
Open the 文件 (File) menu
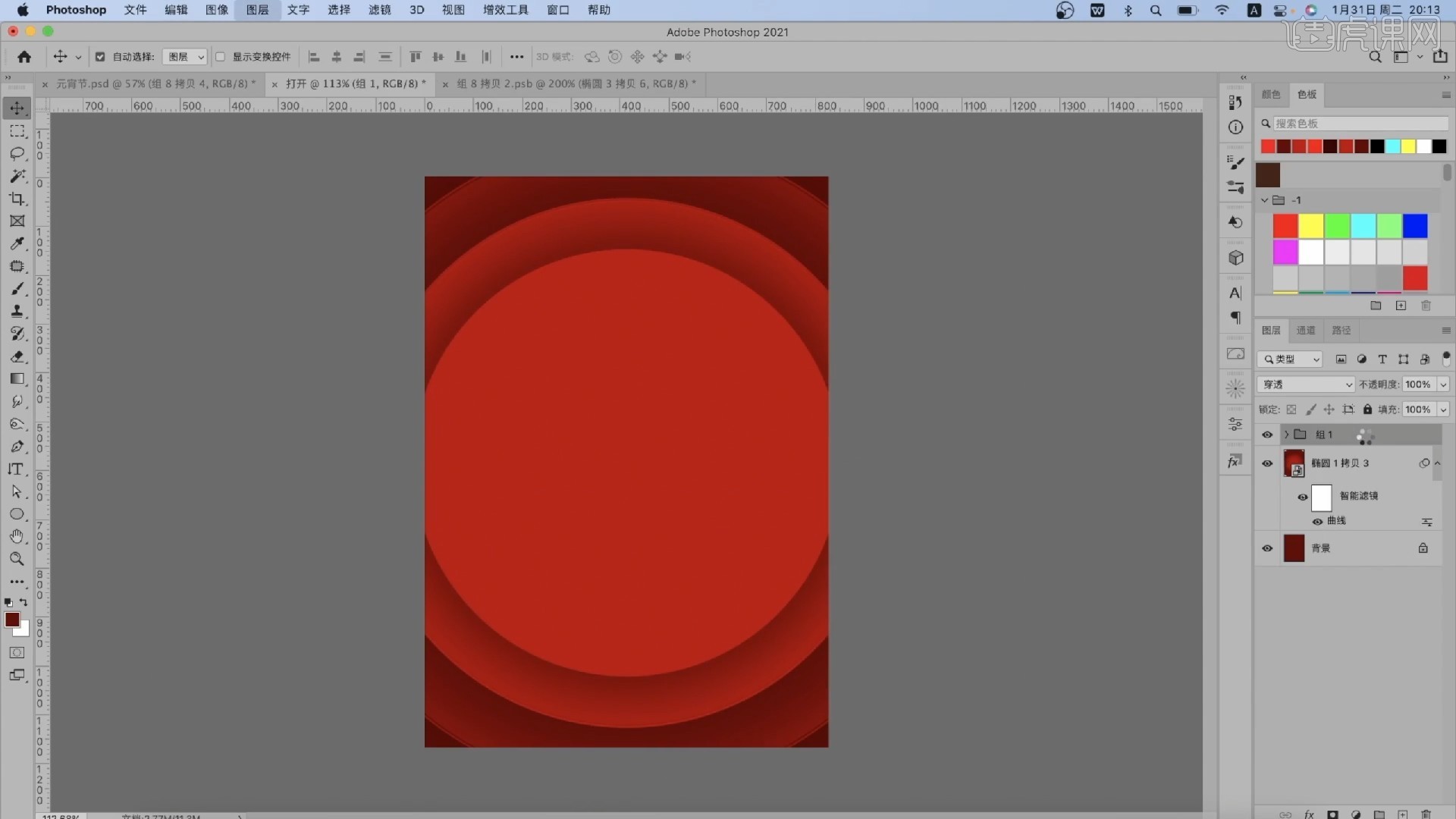(135, 10)
